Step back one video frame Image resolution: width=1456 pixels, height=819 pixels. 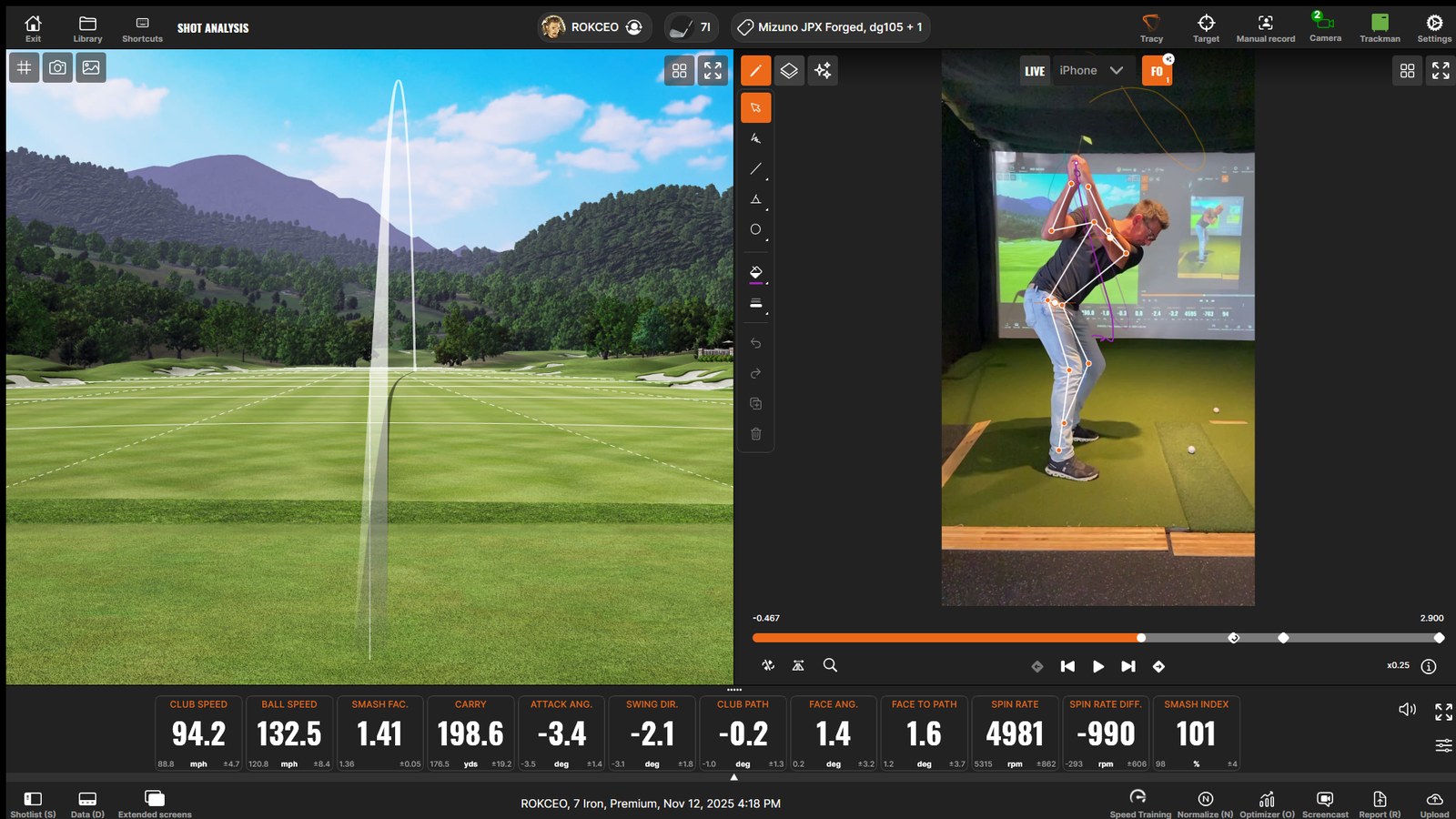pyautogui.click(x=1067, y=666)
